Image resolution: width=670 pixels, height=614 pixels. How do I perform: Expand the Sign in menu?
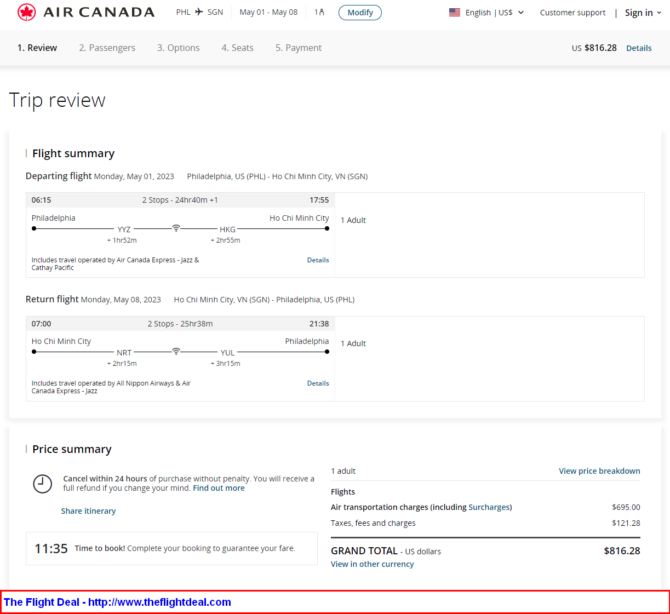[643, 13]
